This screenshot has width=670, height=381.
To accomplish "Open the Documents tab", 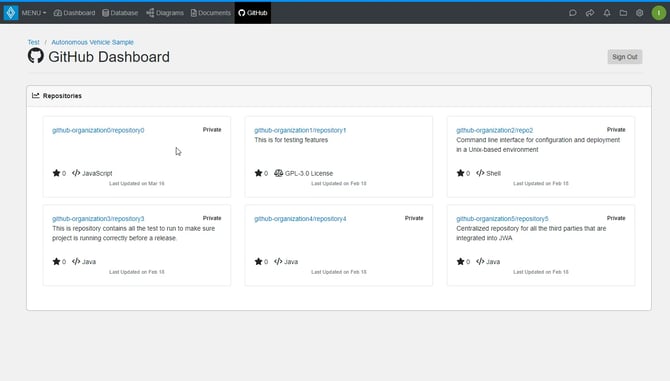I will (211, 13).
